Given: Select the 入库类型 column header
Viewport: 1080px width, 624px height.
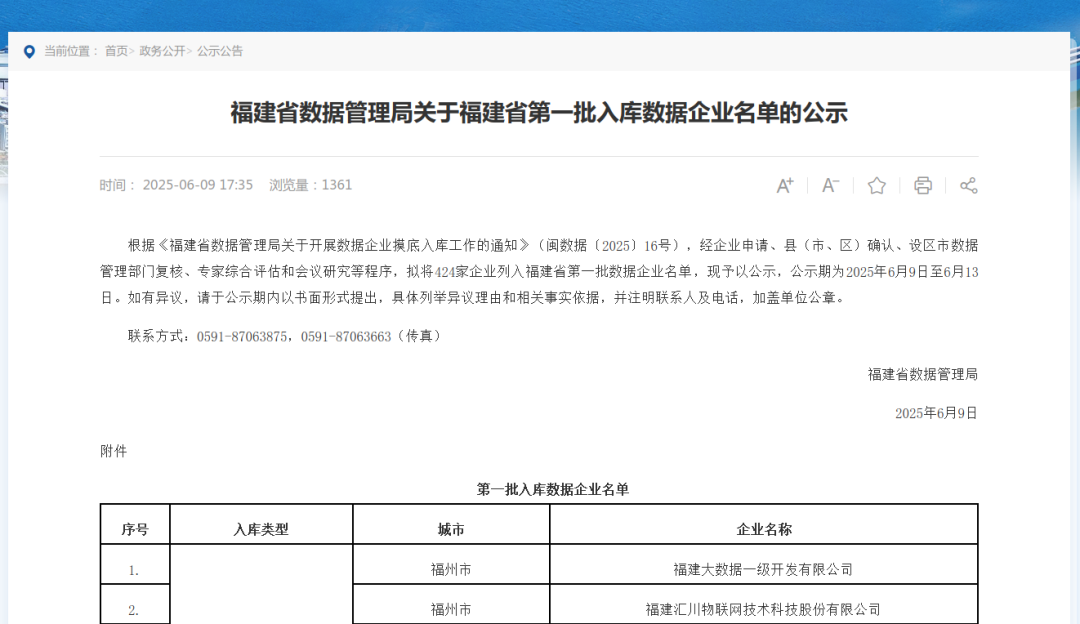Looking at the screenshot, I should click(261, 529).
